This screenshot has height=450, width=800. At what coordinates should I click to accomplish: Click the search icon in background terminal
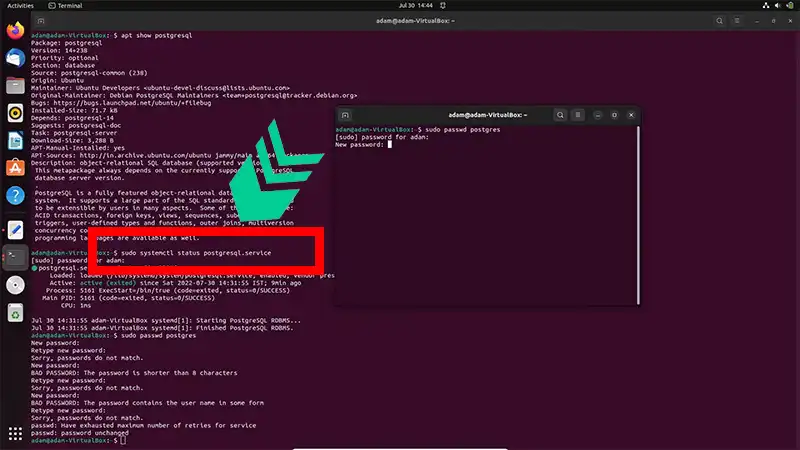point(719,21)
